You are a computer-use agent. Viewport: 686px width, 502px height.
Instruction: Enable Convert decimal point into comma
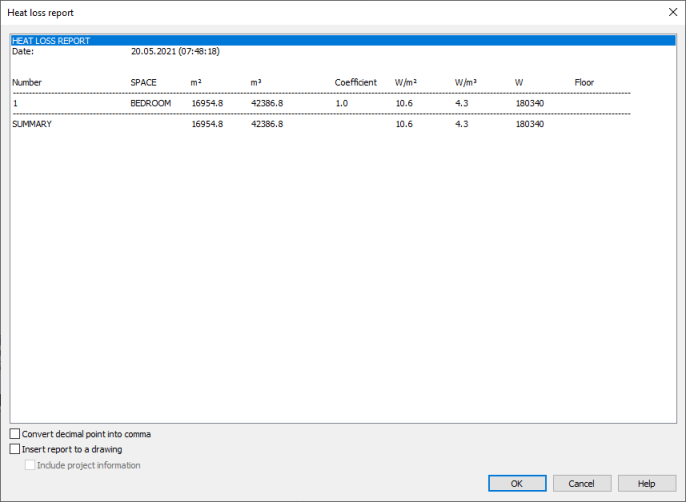point(15,434)
